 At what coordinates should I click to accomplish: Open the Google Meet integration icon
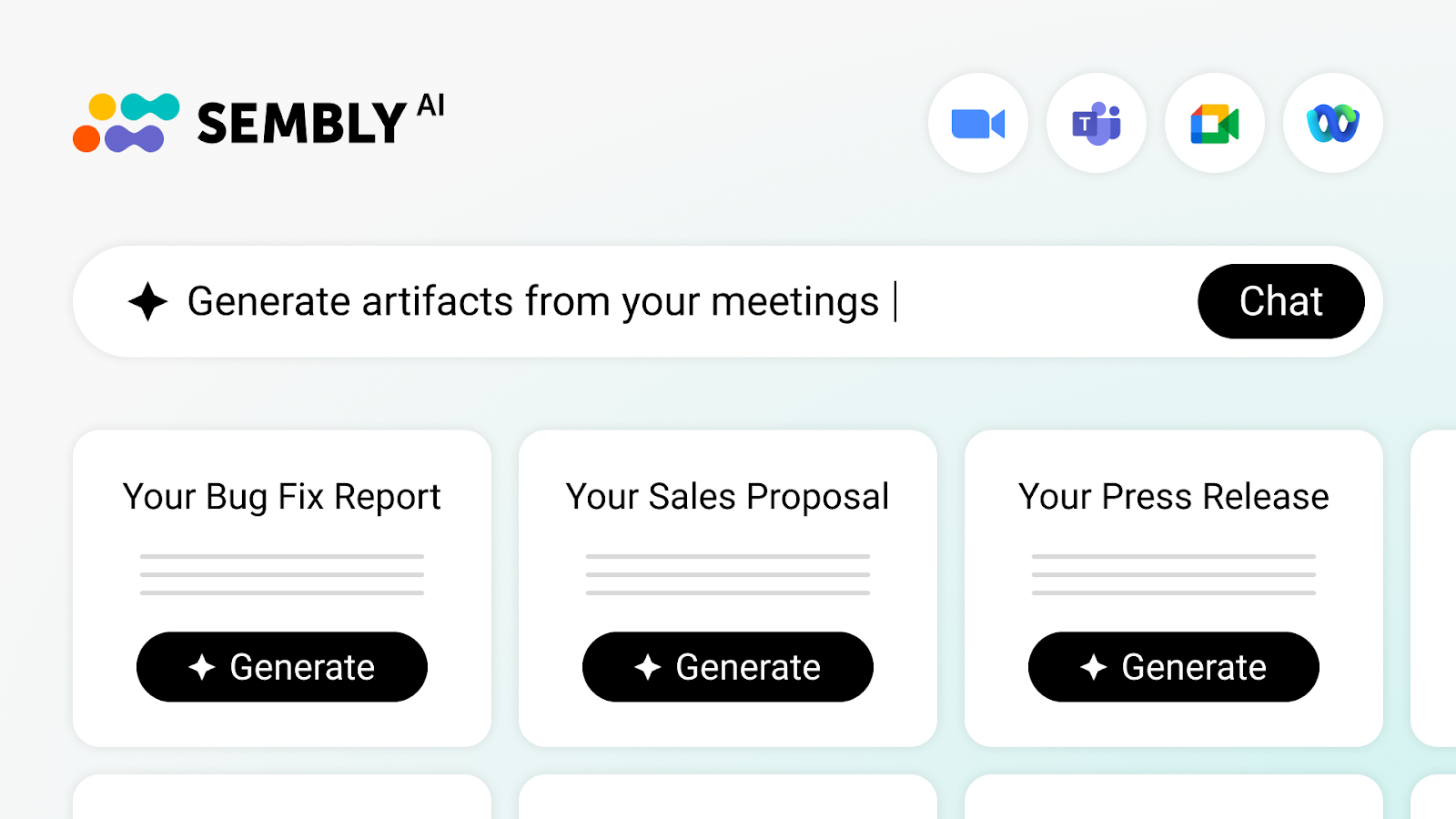tap(1215, 123)
